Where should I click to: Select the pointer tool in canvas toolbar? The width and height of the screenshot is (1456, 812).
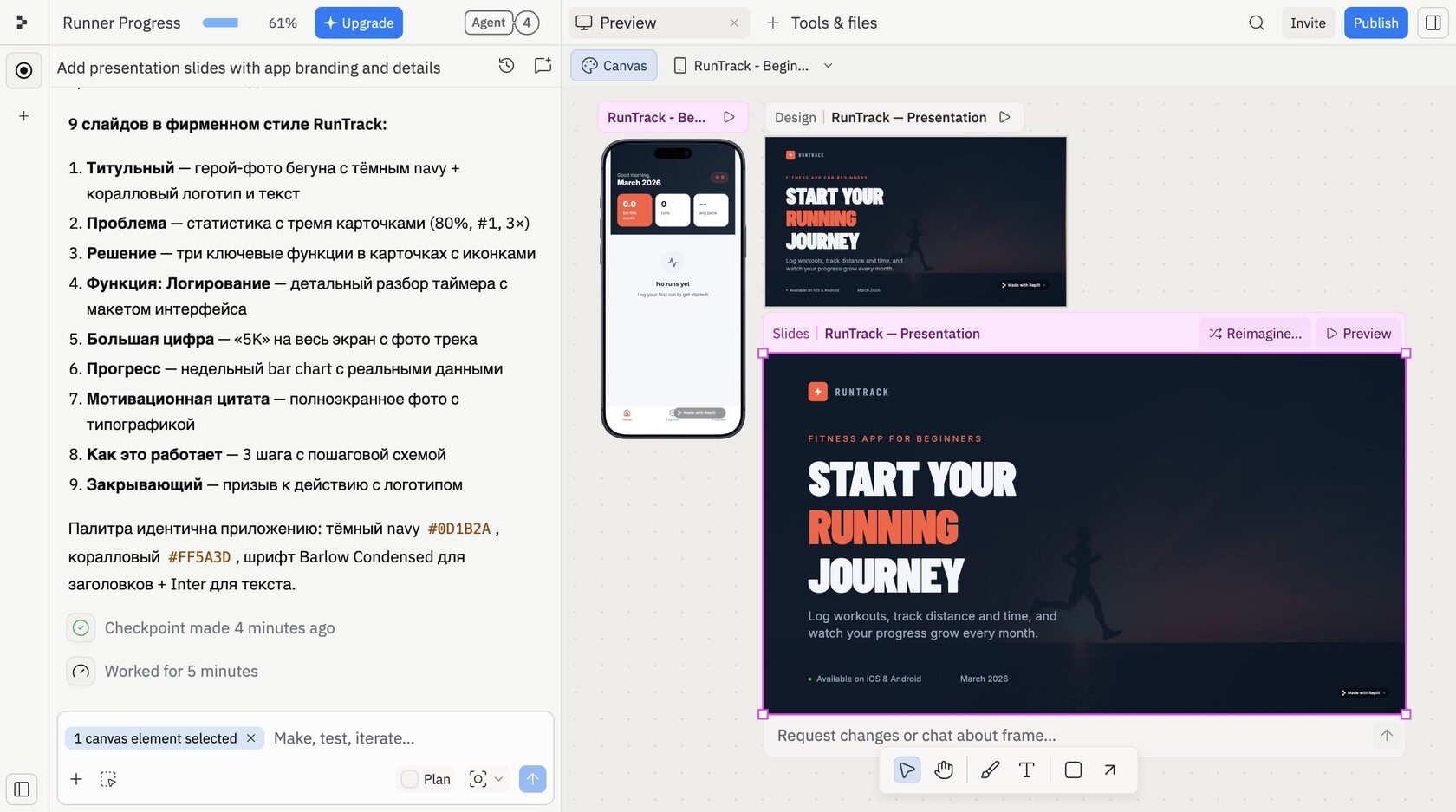tap(907, 770)
